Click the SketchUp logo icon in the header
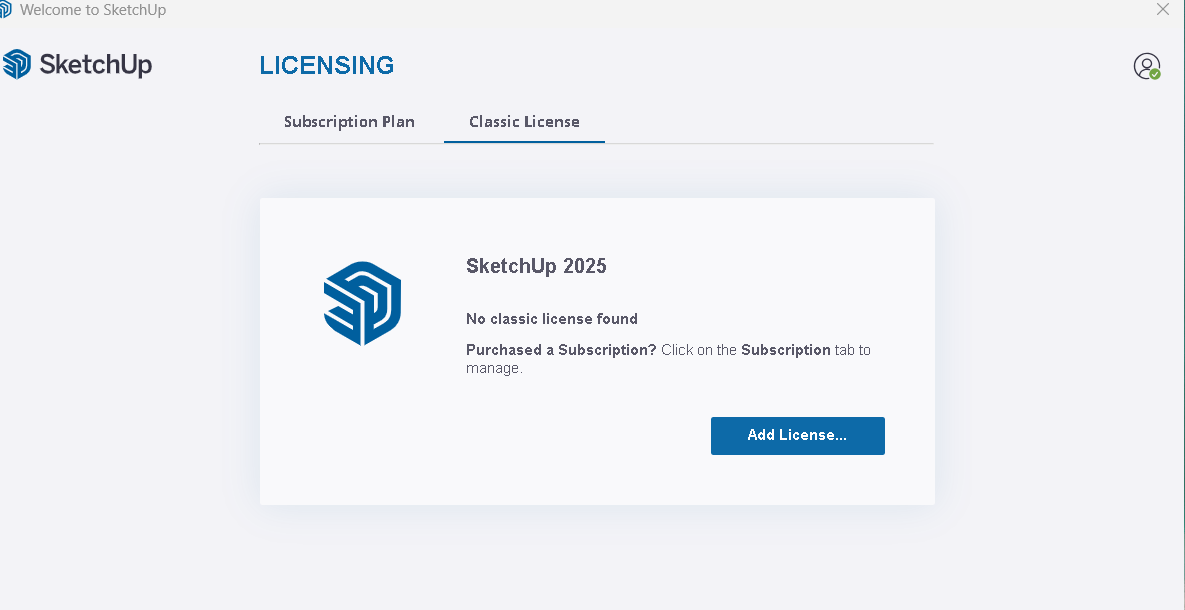 tap(17, 65)
